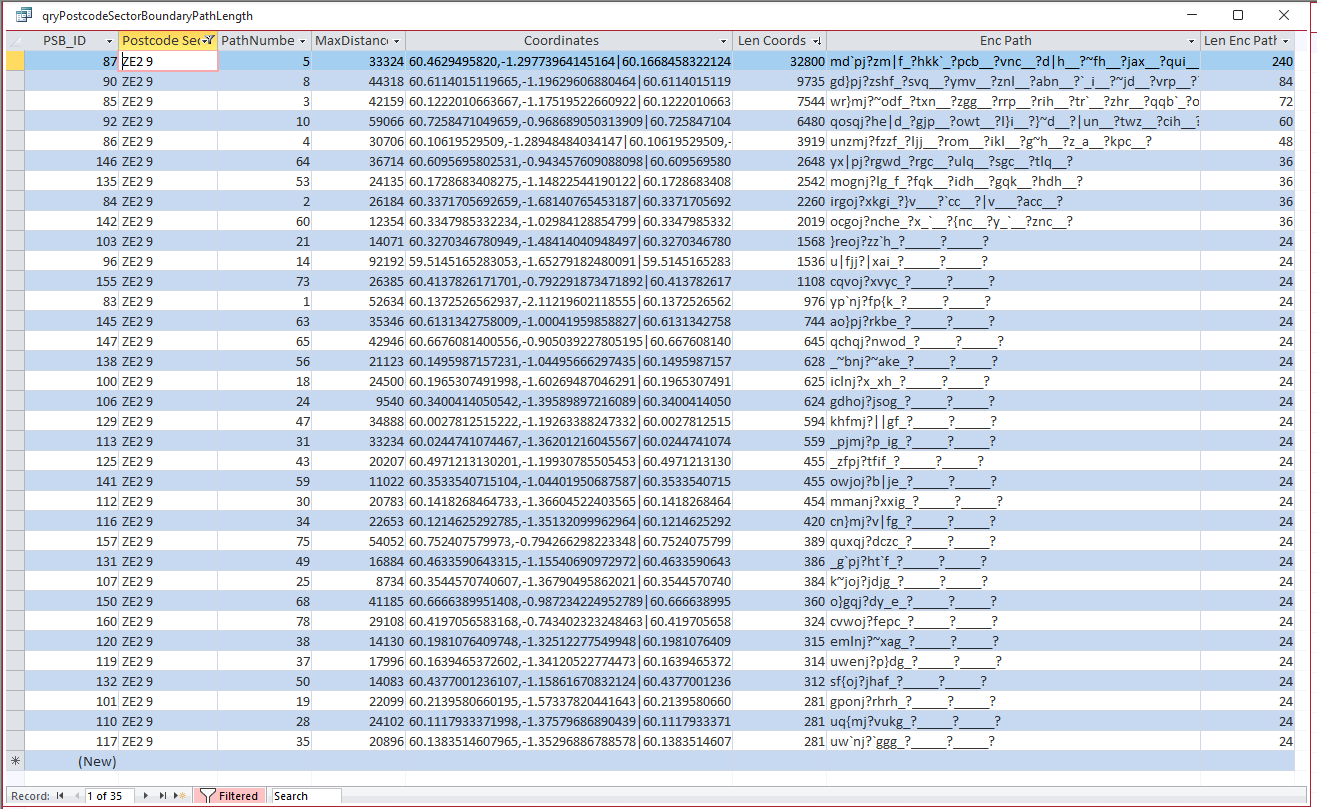The height and width of the screenshot is (809, 1317).
Task: Click Postcode Sector cell in PSB_ID 87 row
Action: point(168,61)
